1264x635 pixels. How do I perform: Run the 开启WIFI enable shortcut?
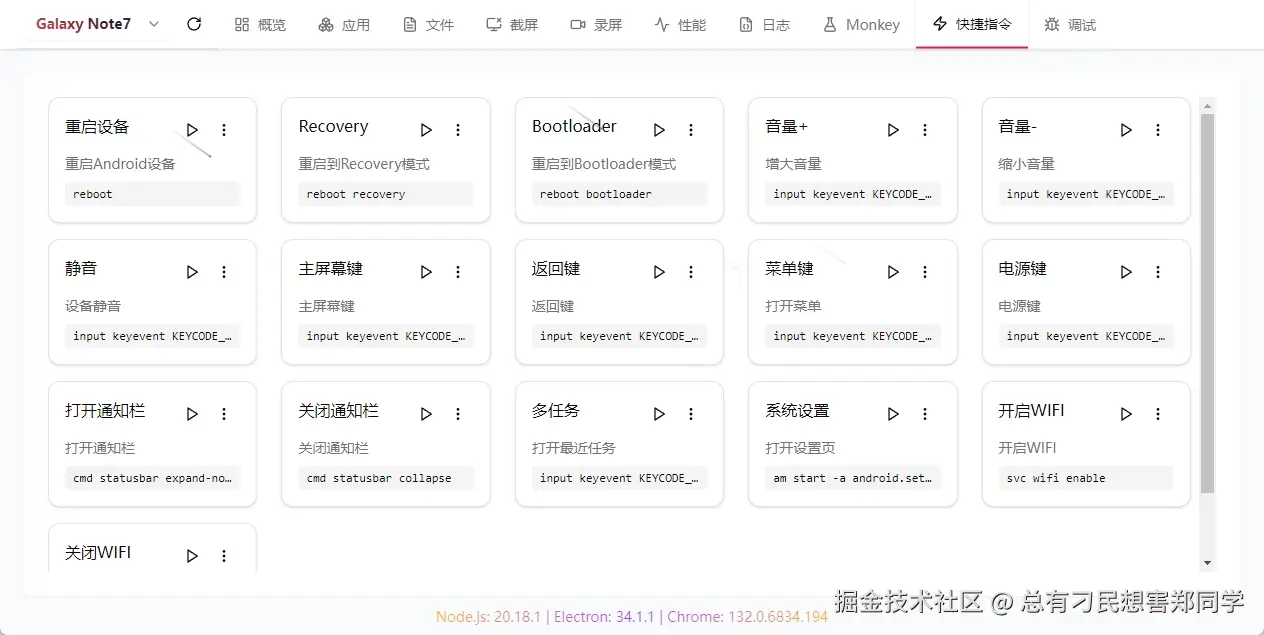[x=1125, y=413]
